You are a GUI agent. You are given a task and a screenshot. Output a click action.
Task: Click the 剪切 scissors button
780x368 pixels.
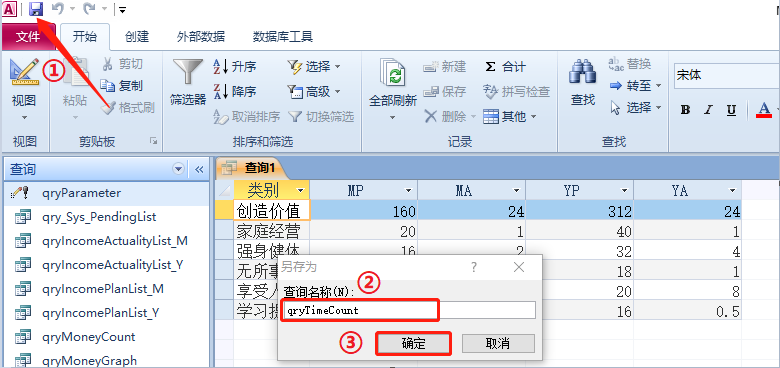[123, 64]
